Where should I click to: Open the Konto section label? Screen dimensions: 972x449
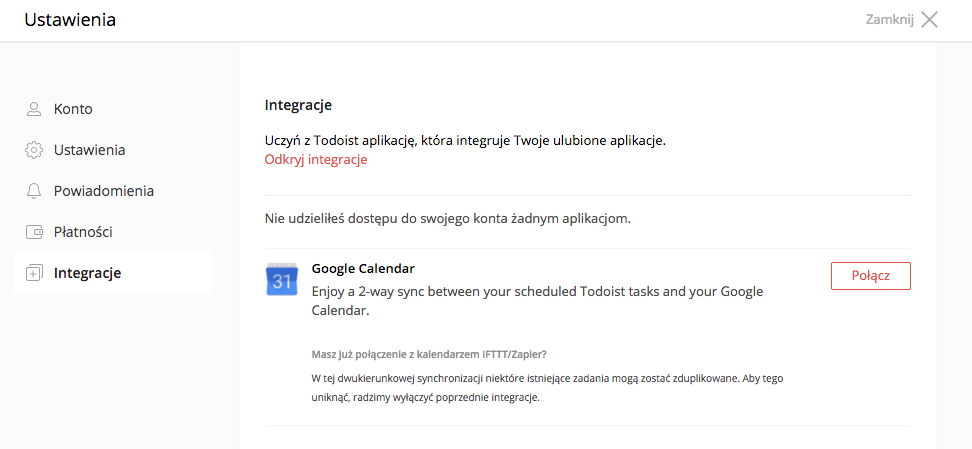73,109
